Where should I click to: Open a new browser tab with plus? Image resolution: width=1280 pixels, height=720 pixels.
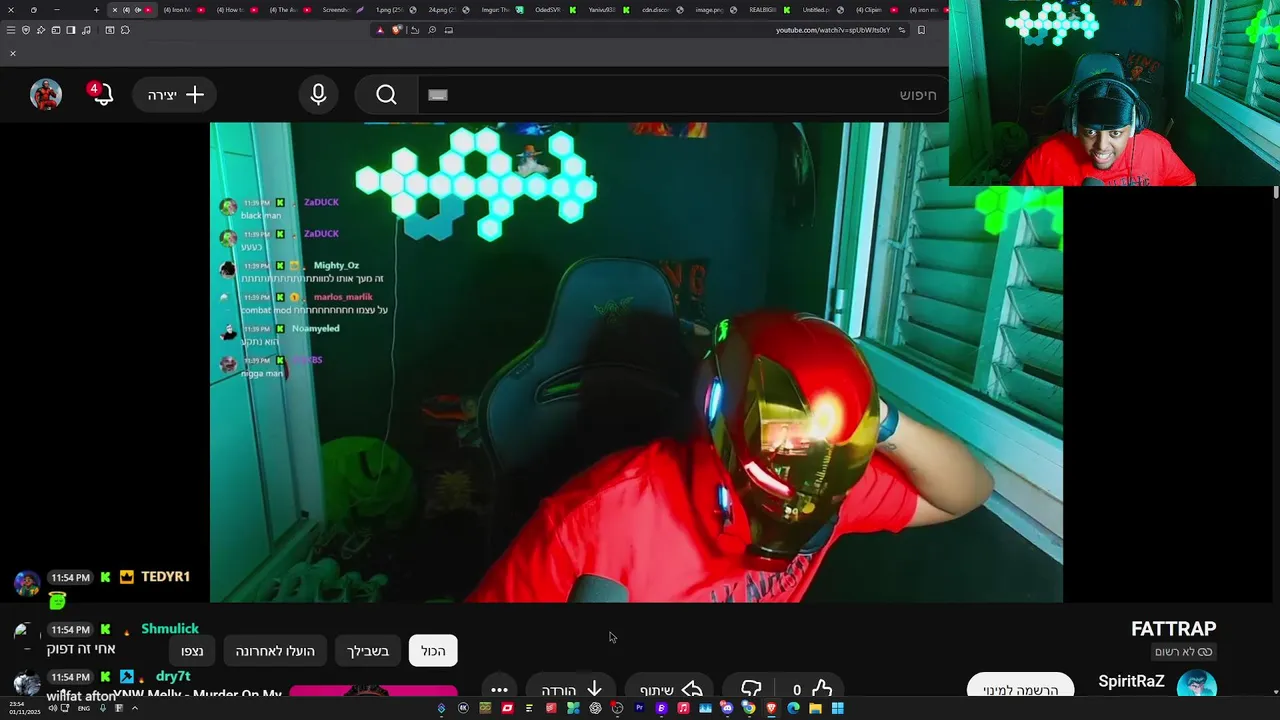[97, 10]
